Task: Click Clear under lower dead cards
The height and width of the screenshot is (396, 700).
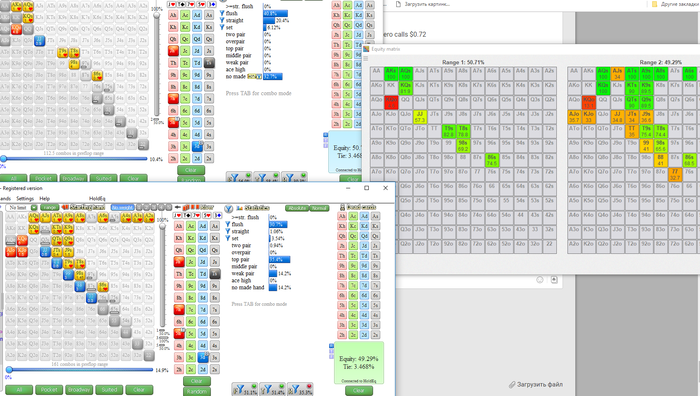Action: pos(359,391)
